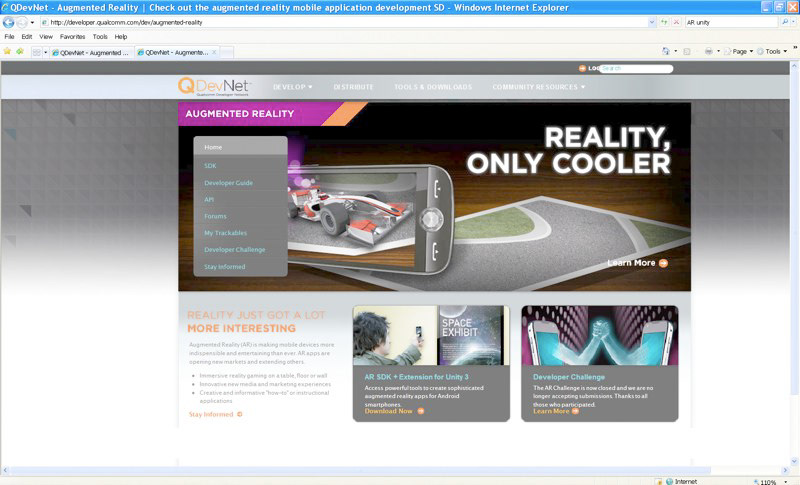
Task: Expand the Print dropdown arrow
Action: [718, 52]
